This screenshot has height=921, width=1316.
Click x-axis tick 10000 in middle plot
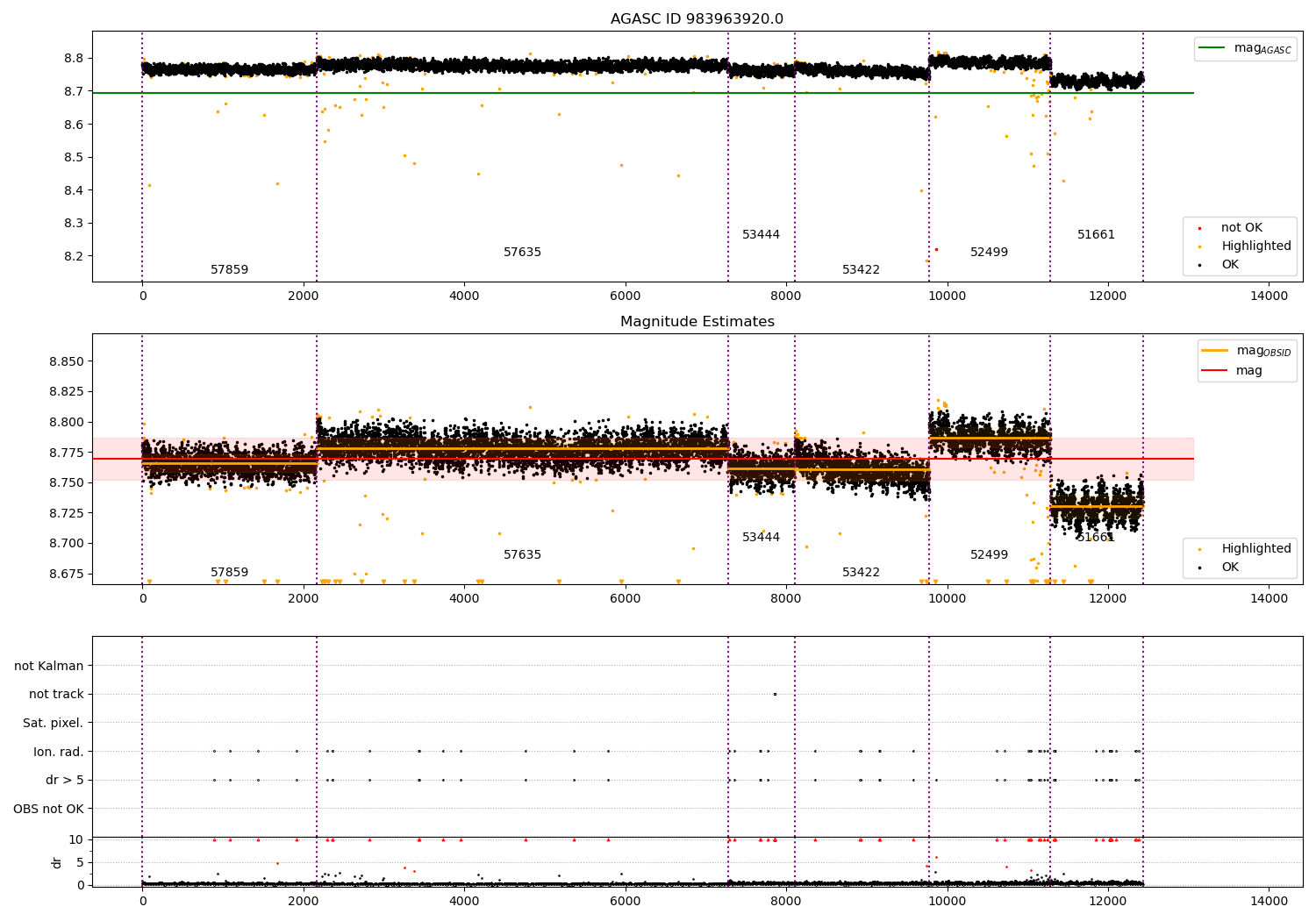(x=947, y=599)
